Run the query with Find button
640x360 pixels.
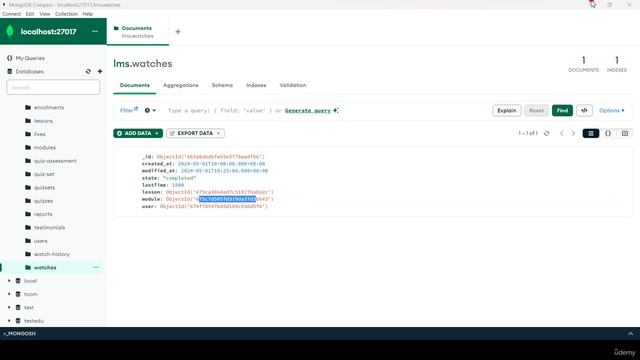562,111
